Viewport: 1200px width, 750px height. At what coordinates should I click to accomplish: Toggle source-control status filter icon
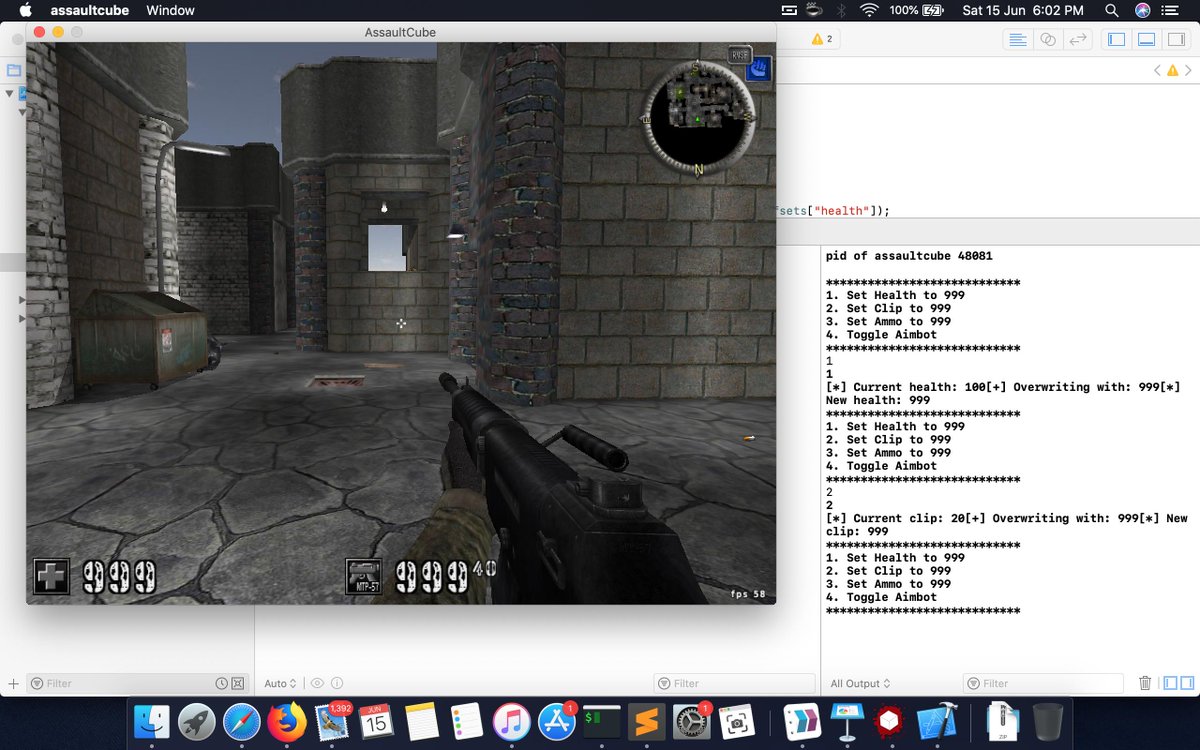pyautogui.click(x=237, y=684)
